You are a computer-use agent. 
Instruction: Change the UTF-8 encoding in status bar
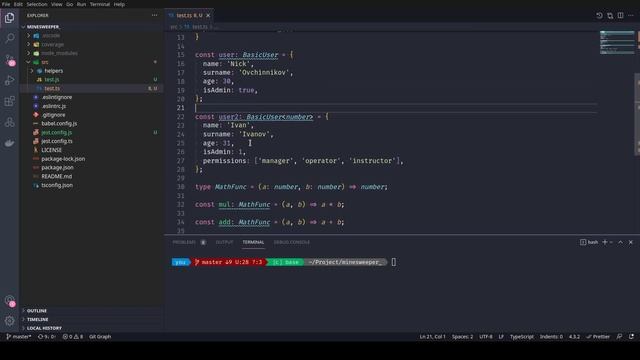click(486, 337)
